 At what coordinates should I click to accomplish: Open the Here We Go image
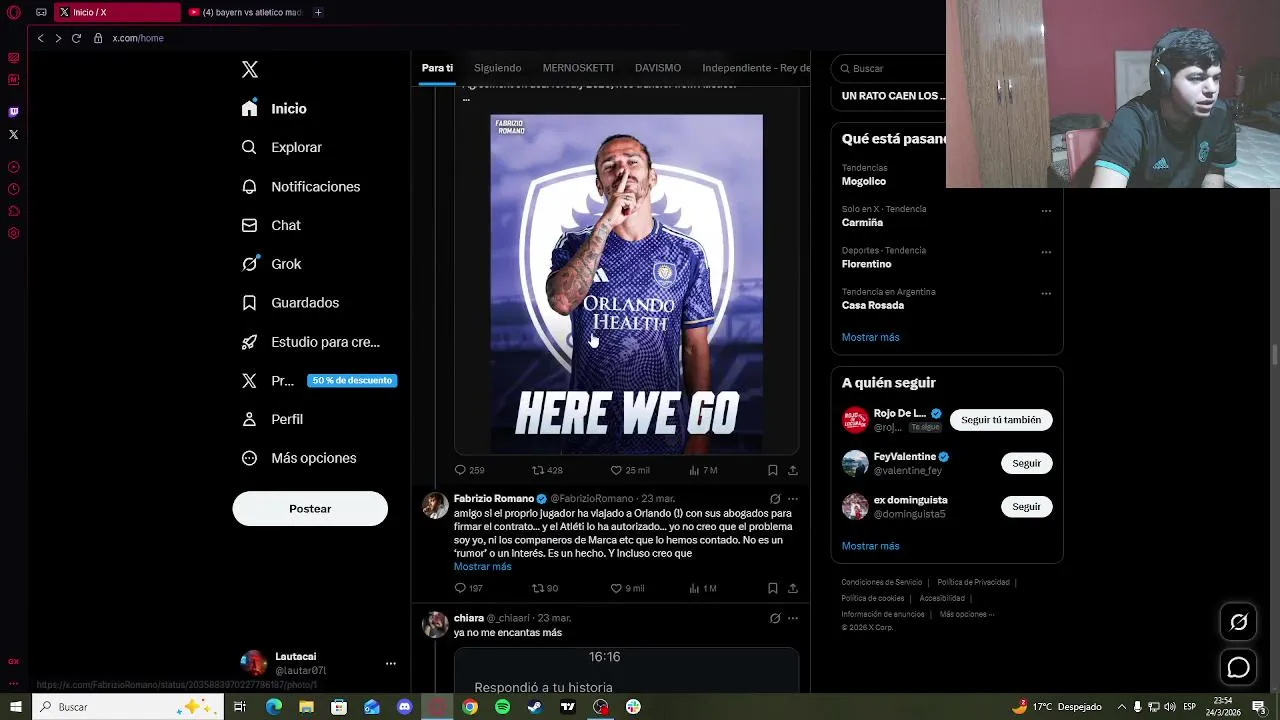click(x=626, y=285)
